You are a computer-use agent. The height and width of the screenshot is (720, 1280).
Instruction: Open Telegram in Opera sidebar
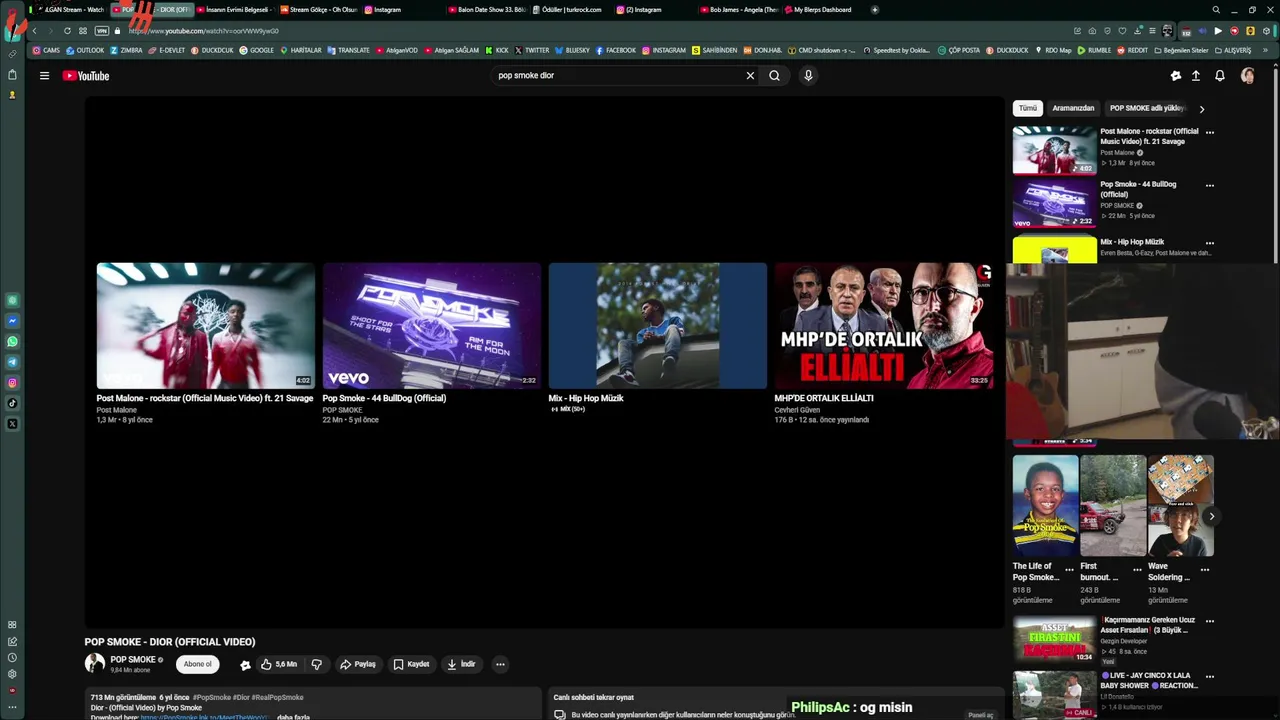[x=12, y=362]
